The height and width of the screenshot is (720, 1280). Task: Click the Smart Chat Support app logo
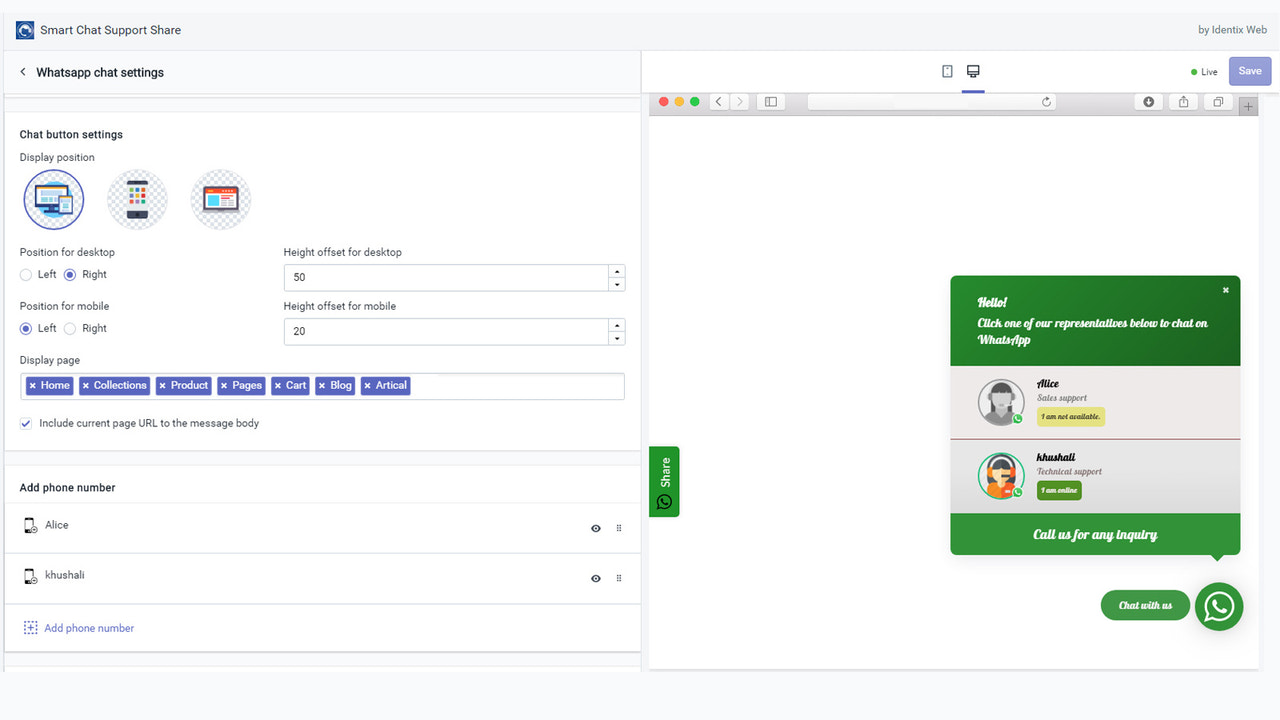click(x=24, y=30)
